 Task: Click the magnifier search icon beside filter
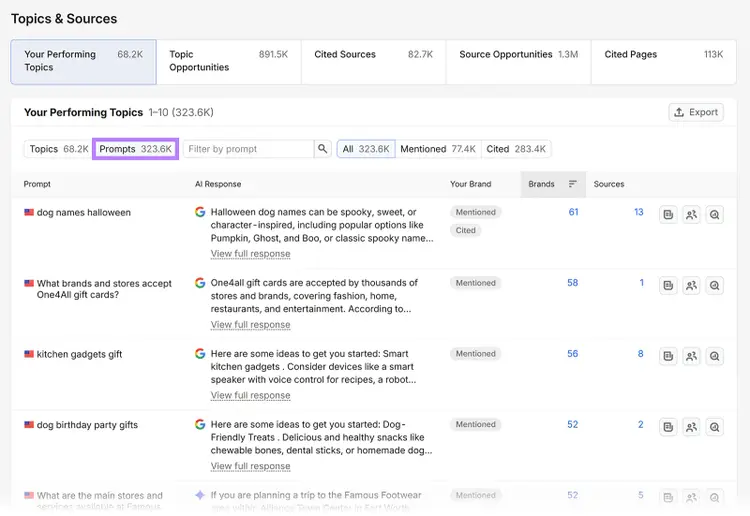323,149
